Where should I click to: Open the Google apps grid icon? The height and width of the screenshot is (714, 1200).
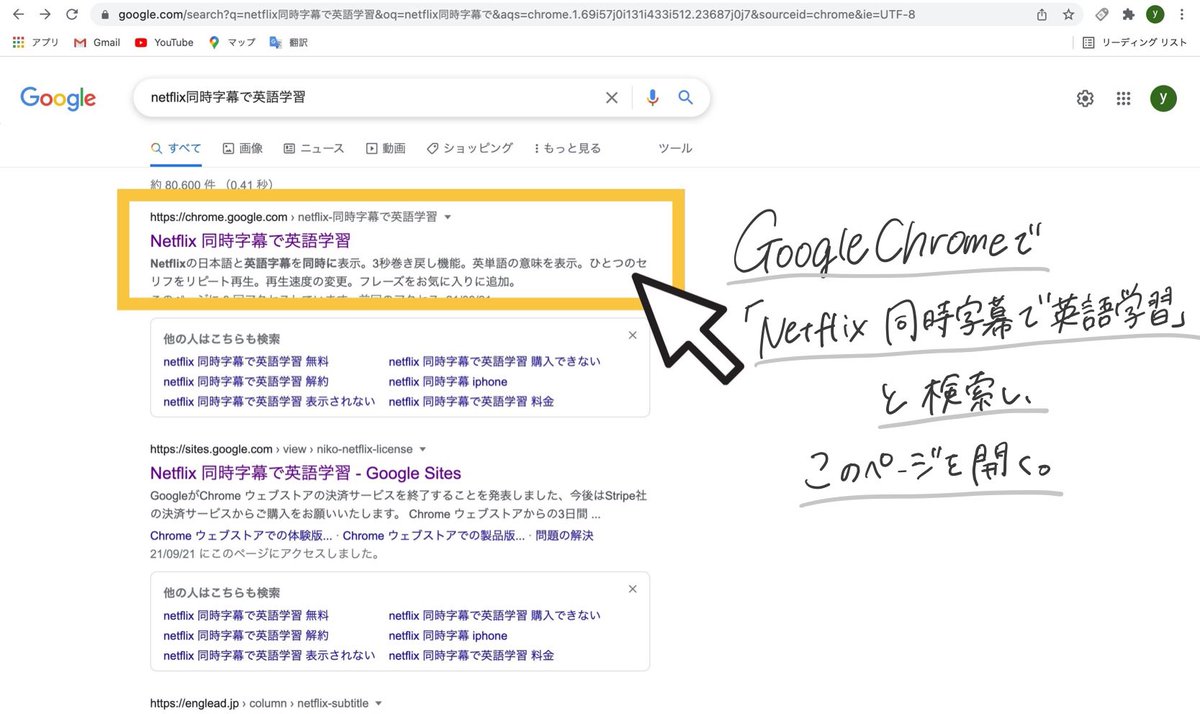[1123, 98]
